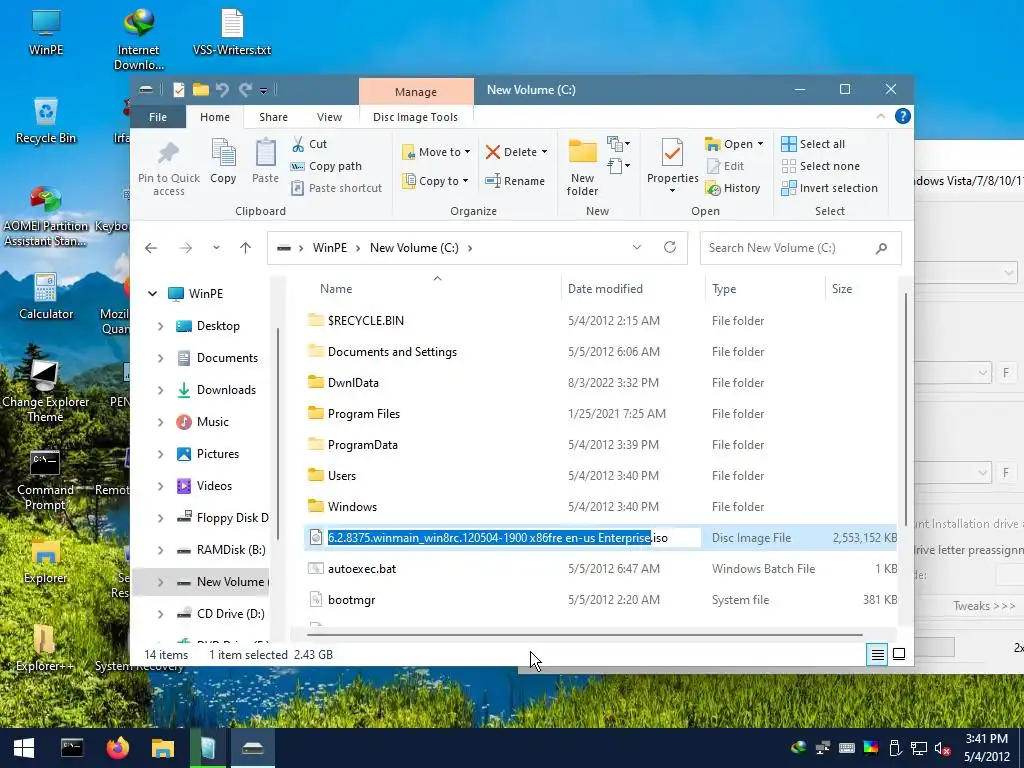Open file History in ribbon

(733, 188)
